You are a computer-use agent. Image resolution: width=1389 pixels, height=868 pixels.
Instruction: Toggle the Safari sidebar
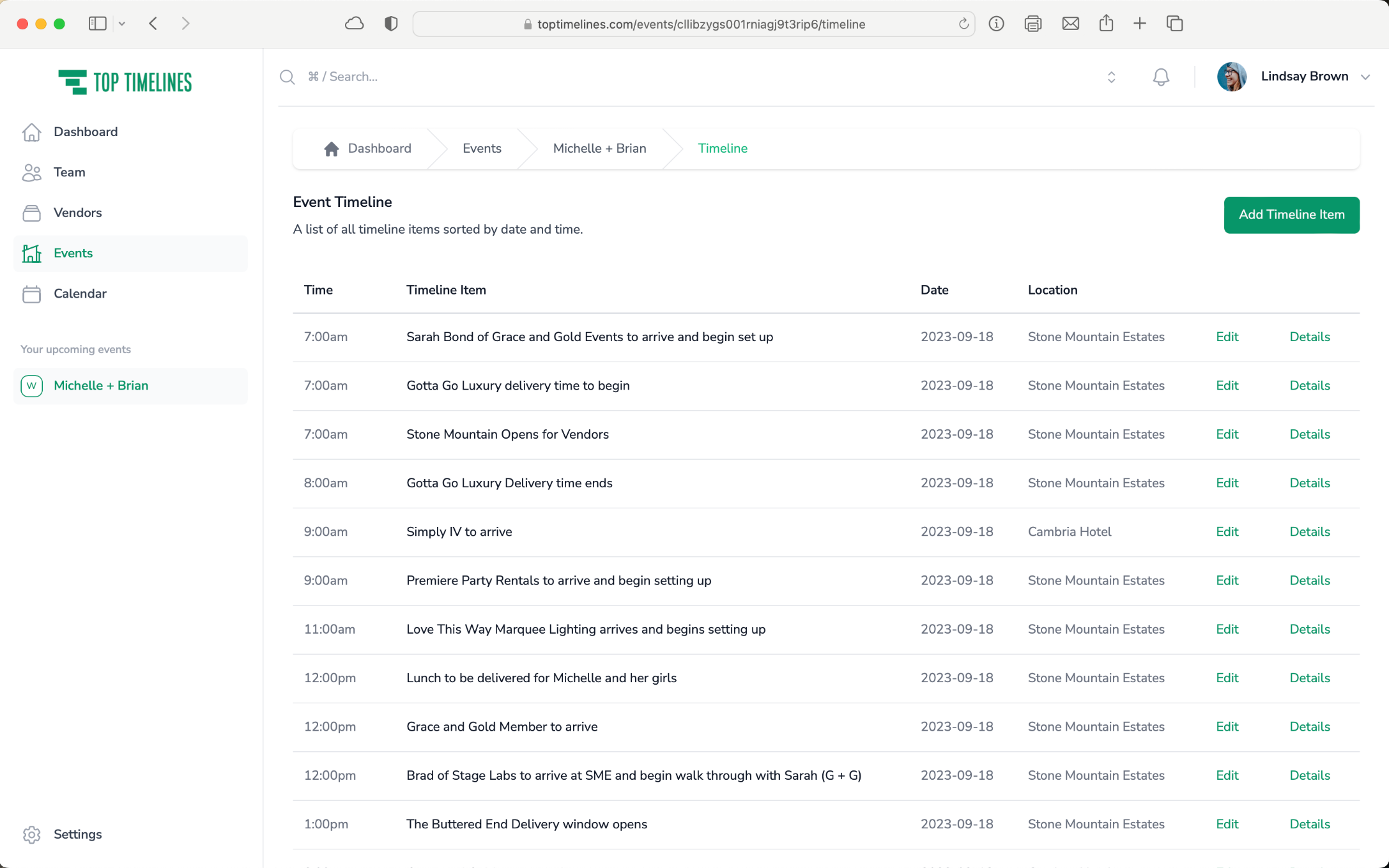pos(97,24)
